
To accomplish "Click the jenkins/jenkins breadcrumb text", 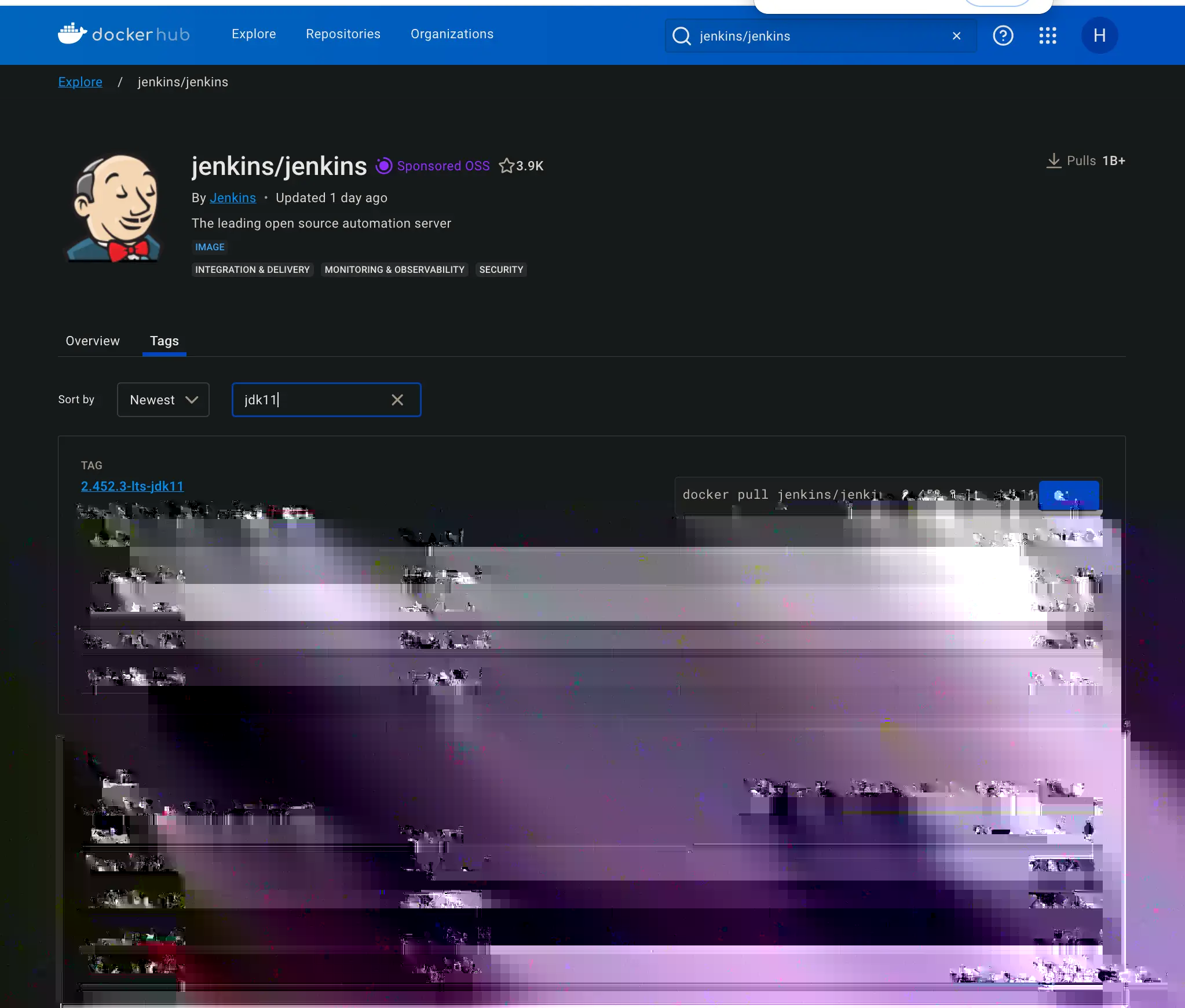I will click(x=183, y=82).
